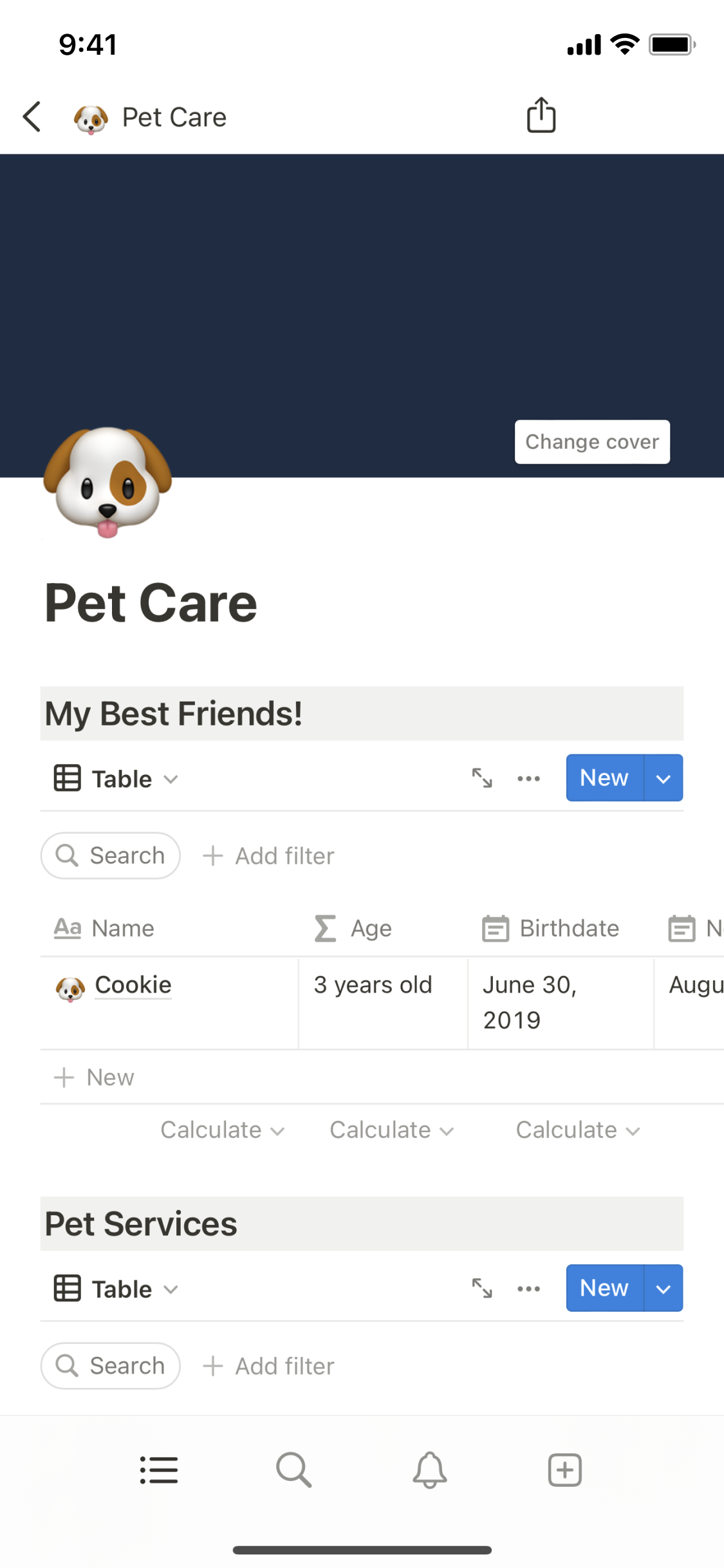Open the Cookie entry
Image resolution: width=724 pixels, height=1568 pixels.
click(133, 985)
